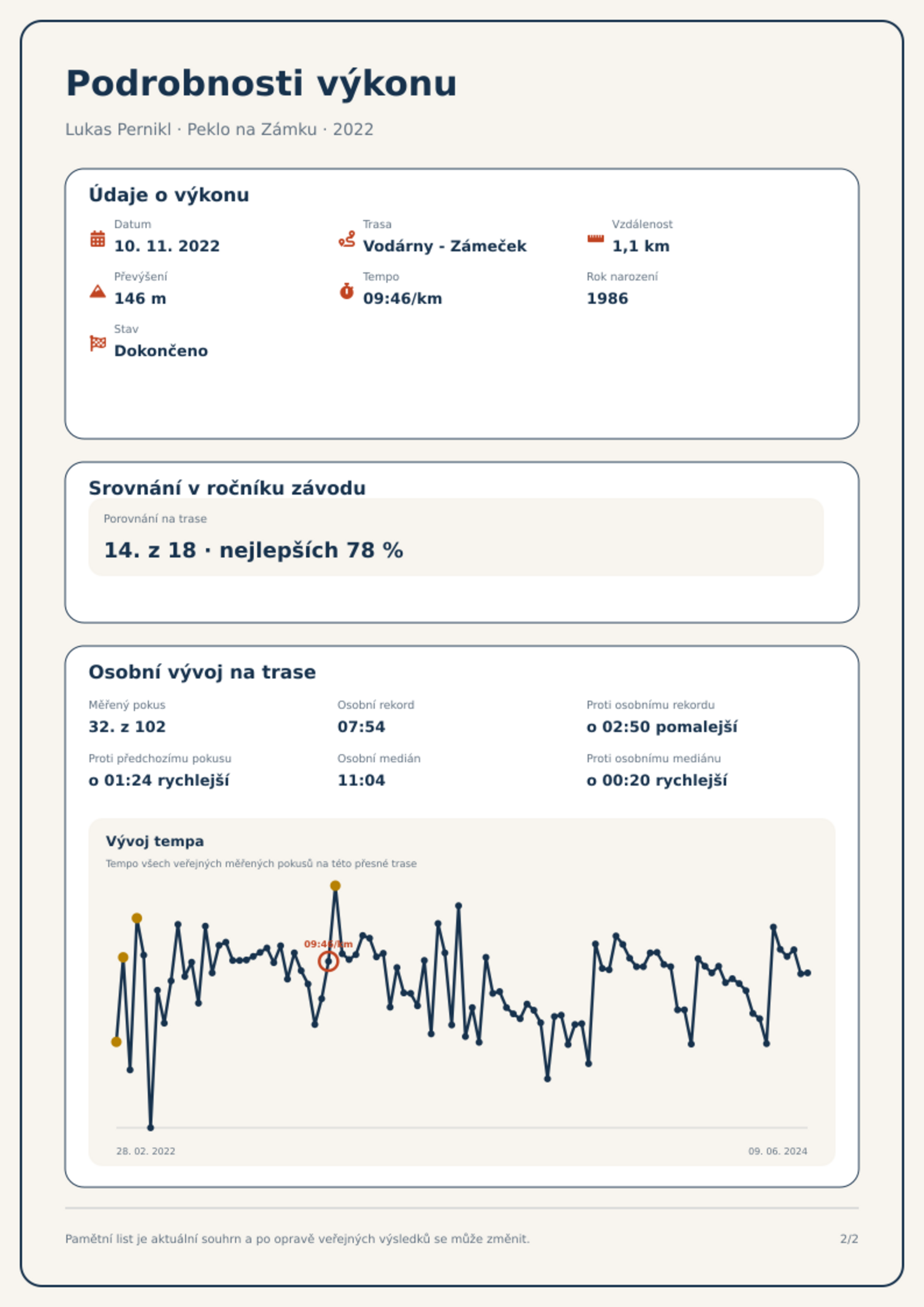The width and height of the screenshot is (924, 1307).
Task: Click the highest gold peak point on chart
Action: tap(335, 886)
